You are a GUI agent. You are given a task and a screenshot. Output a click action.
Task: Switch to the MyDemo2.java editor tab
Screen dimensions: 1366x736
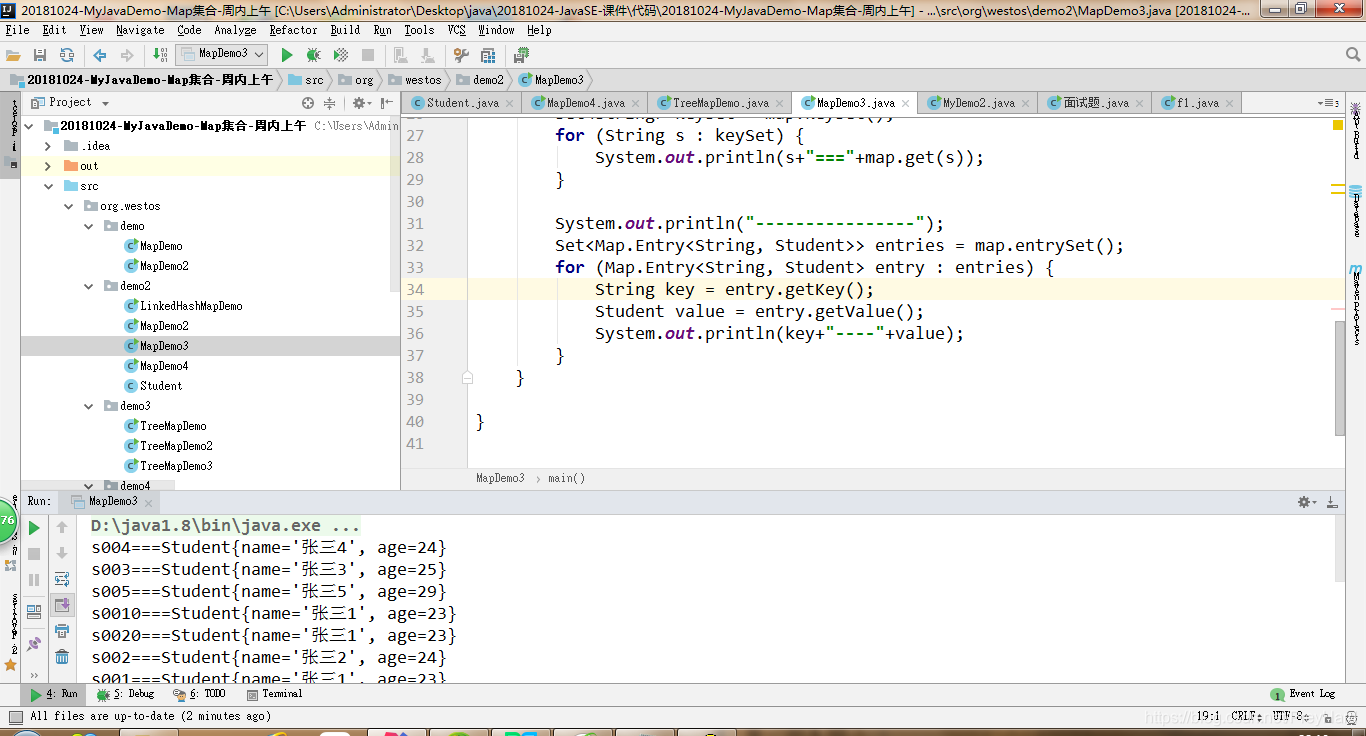coord(978,103)
